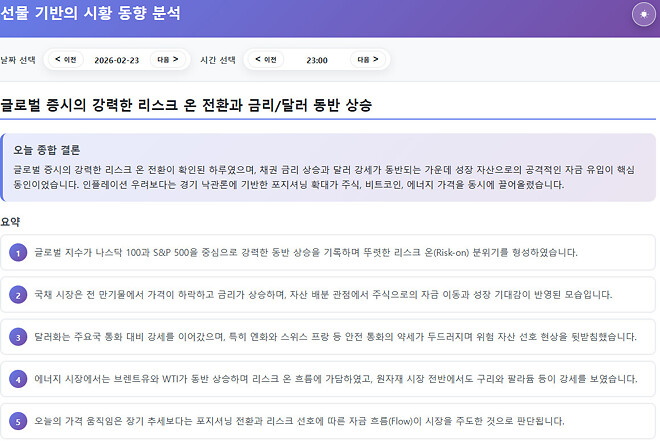Image resolution: width=660 pixels, height=441 pixels.
Task: Click the '오늘 종합 결론' heading
Action: [47, 150]
